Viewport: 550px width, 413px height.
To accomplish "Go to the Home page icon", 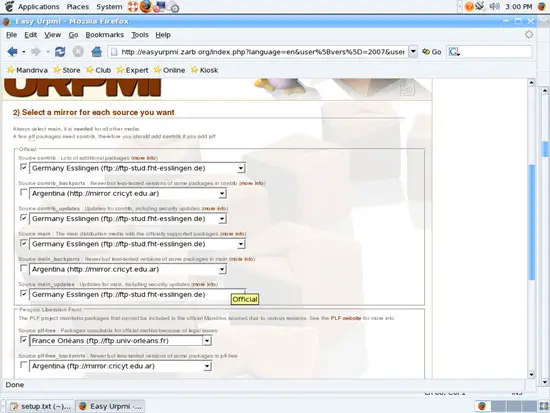I will click(96, 52).
